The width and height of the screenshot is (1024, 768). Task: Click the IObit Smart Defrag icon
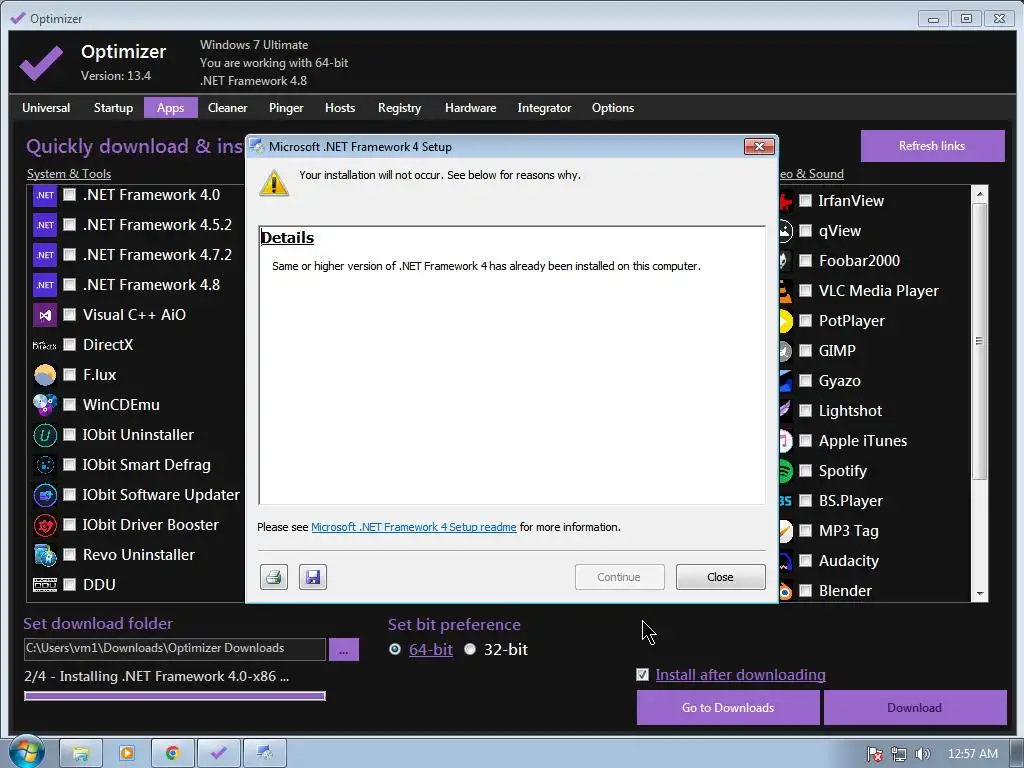point(45,465)
